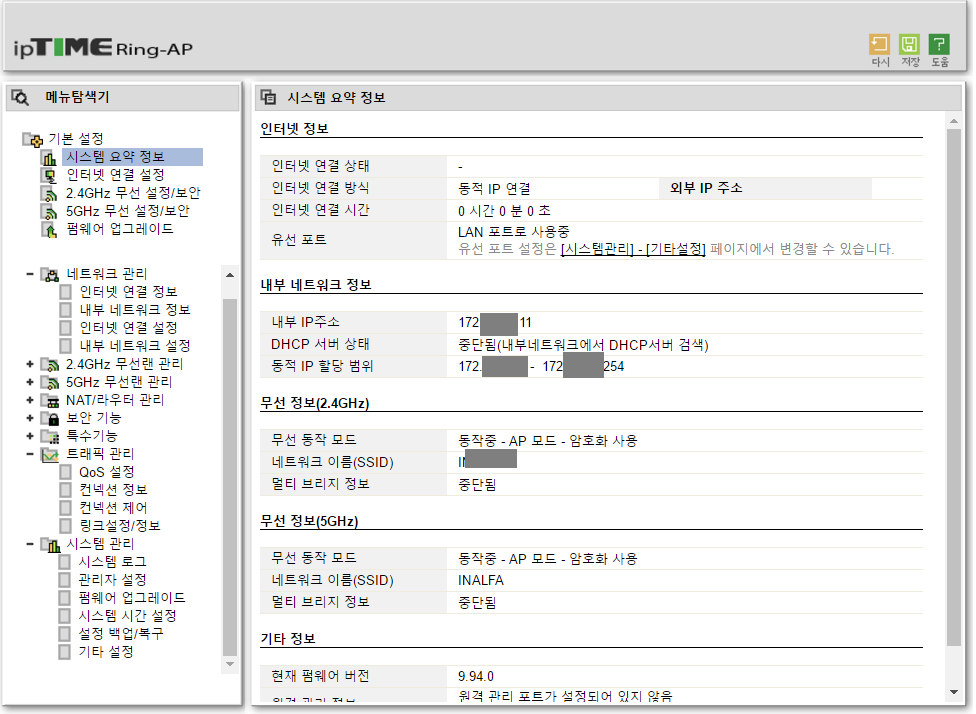976x714 pixels.
Task: Select the QoS 설정 page item
Action: point(106,472)
